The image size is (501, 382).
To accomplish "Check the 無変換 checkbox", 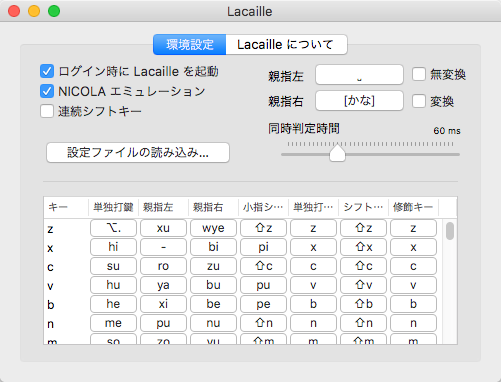I will pyautogui.click(x=419, y=74).
